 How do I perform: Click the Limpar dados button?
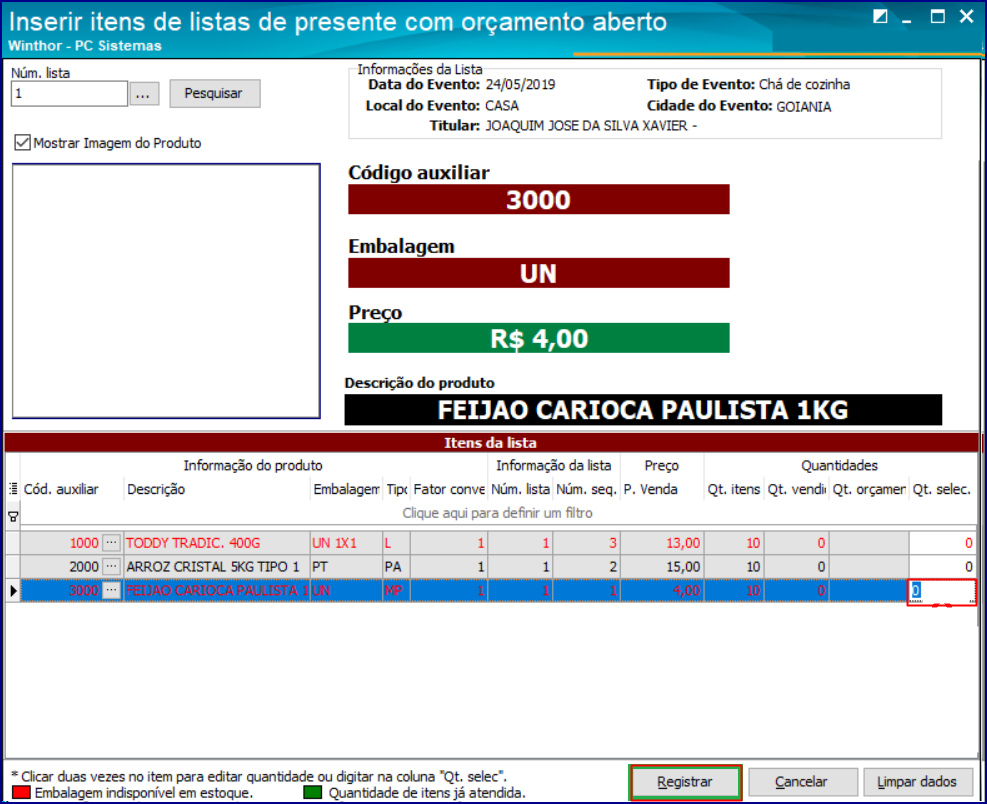click(917, 782)
